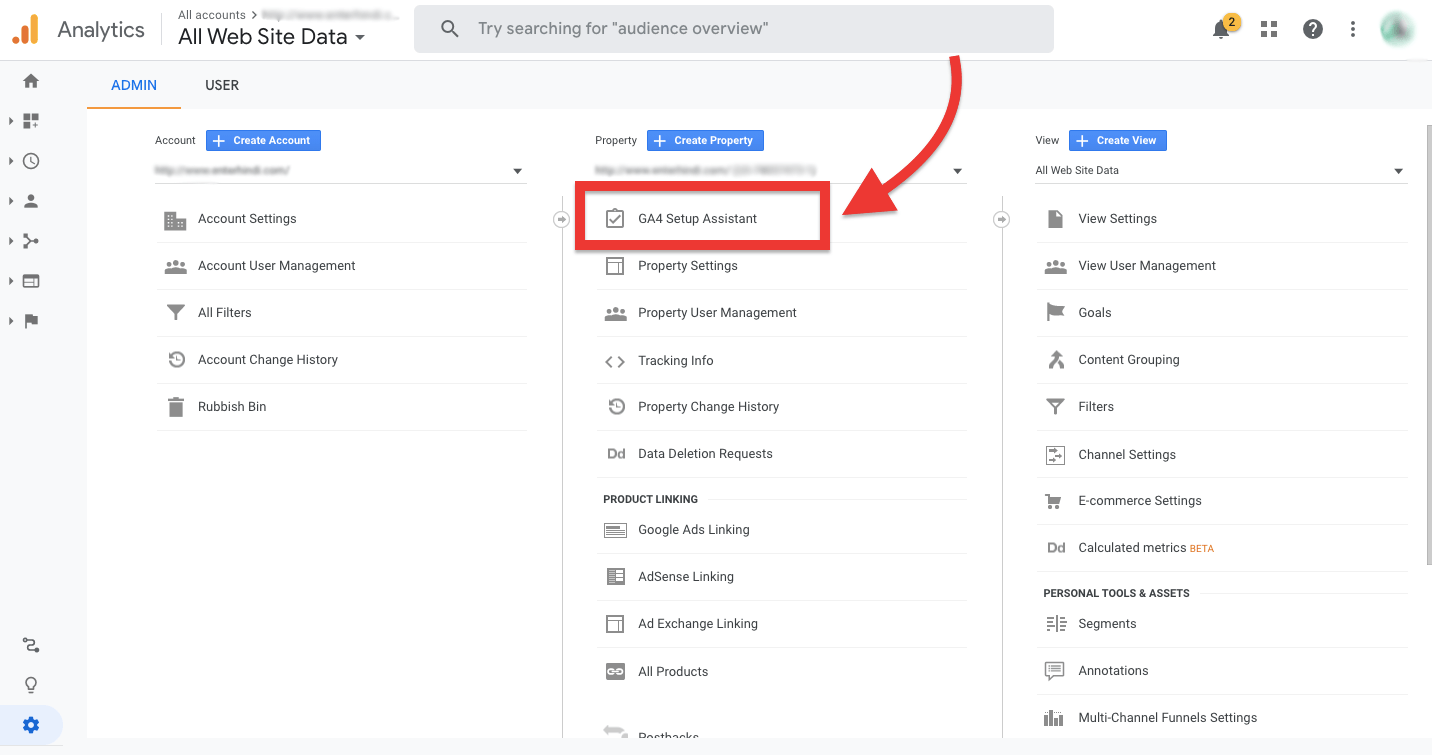
Task: Click the Create Account button
Action: [263, 141]
